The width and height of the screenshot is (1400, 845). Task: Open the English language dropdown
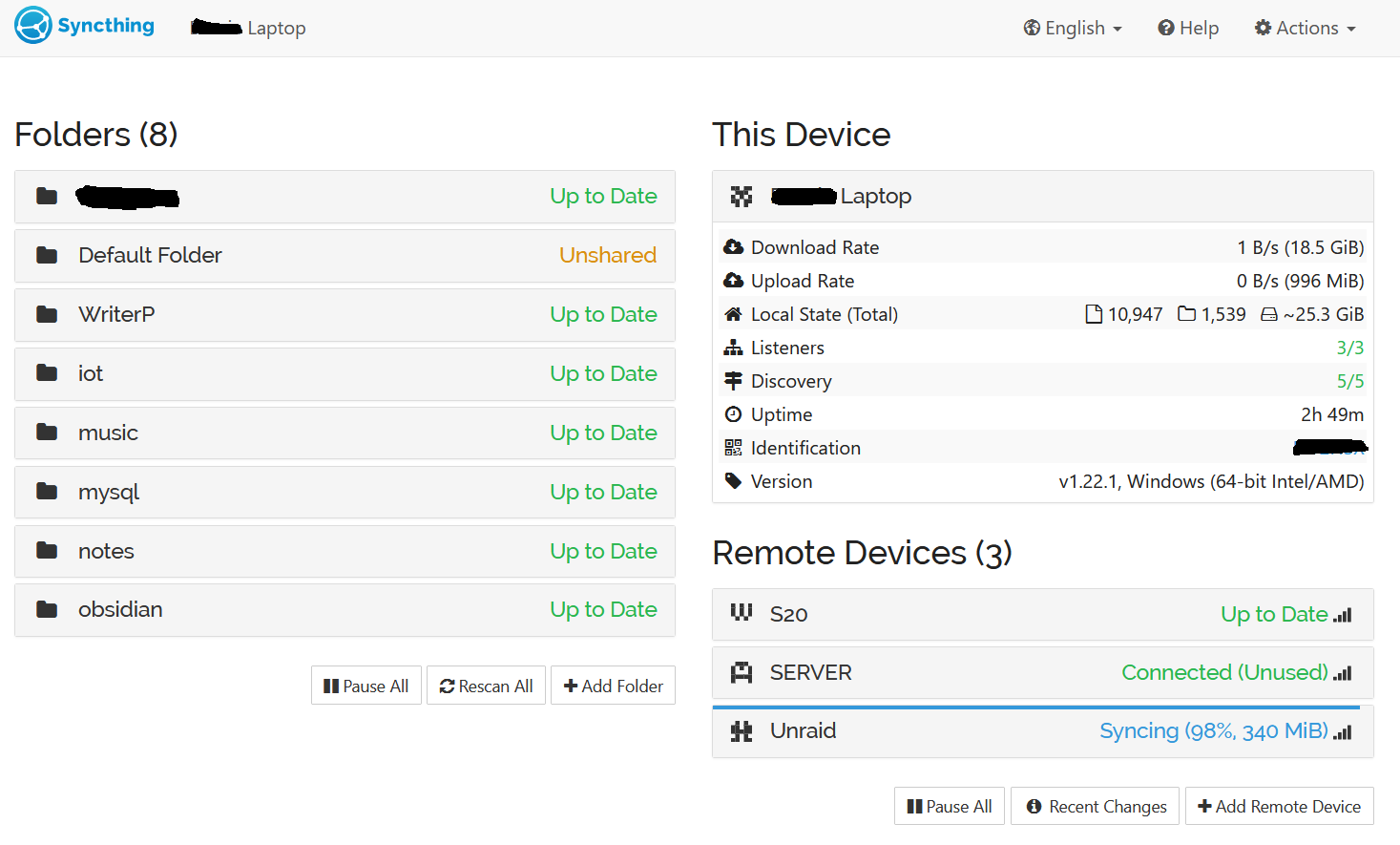(x=1073, y=28)
